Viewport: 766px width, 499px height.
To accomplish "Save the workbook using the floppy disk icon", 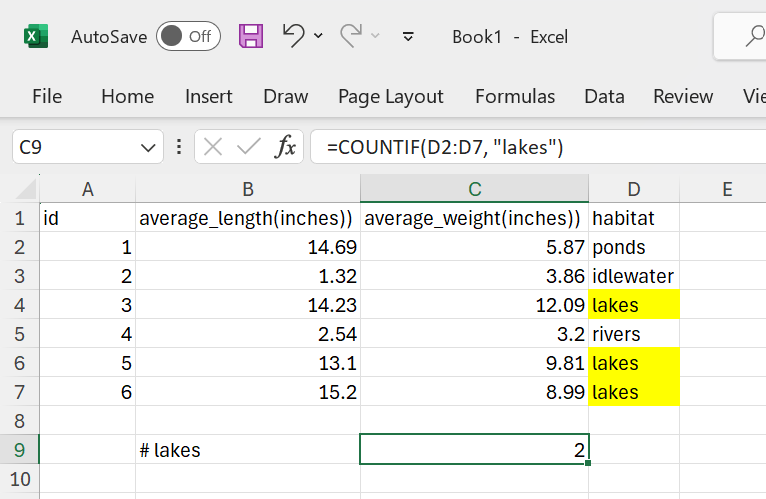I will (x=251, y=37).
